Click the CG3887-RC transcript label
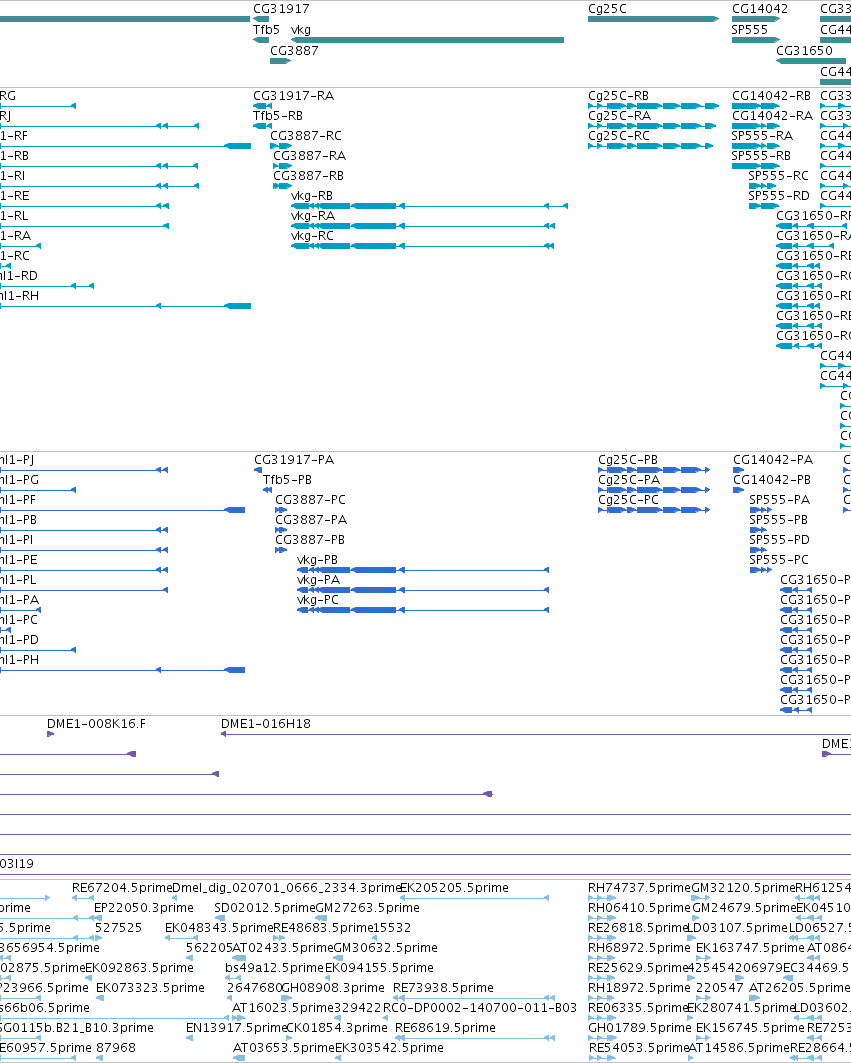The image size is (851, 1063). [x=306, y=136]
